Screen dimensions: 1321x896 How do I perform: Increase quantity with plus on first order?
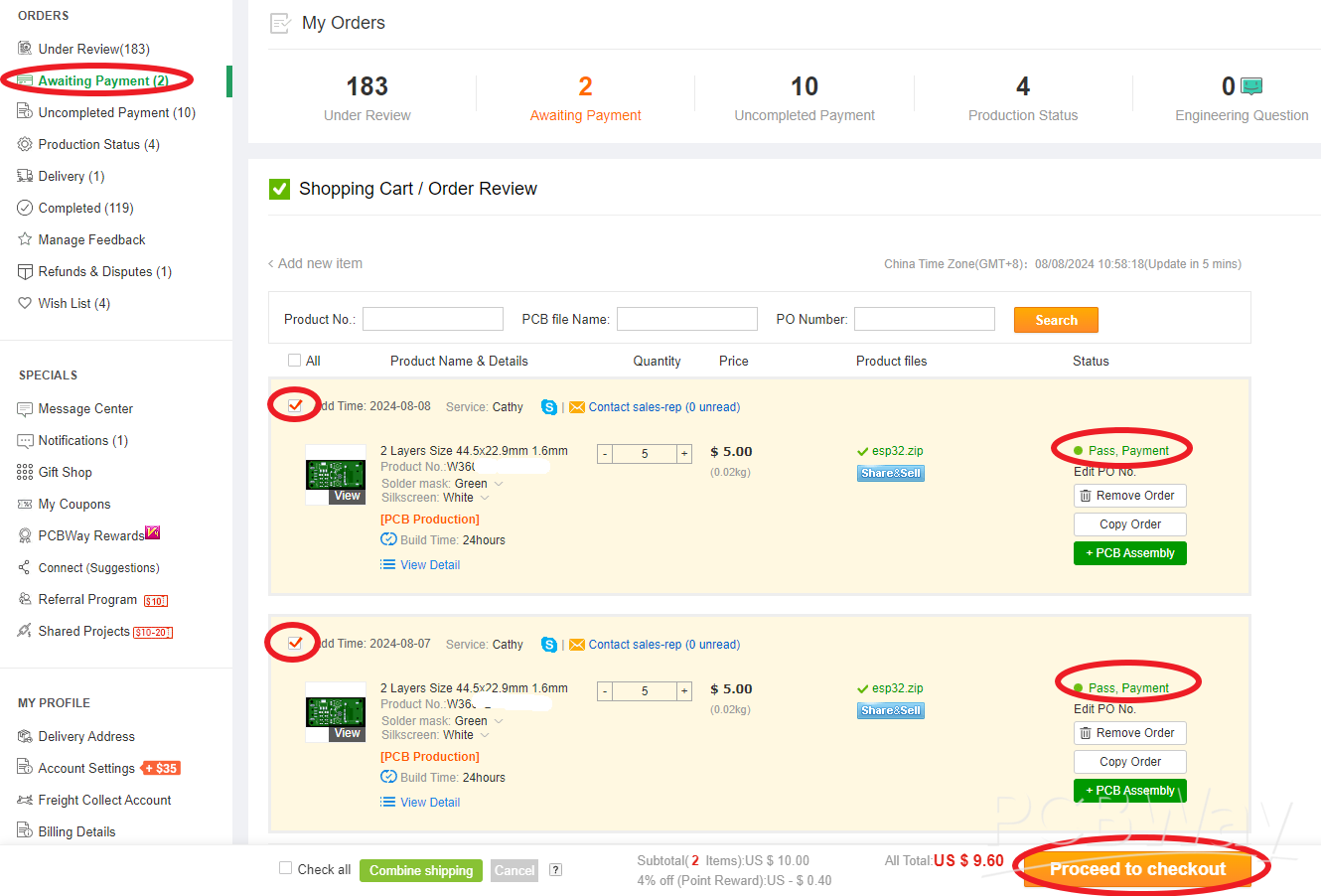[x=684, y=454]
